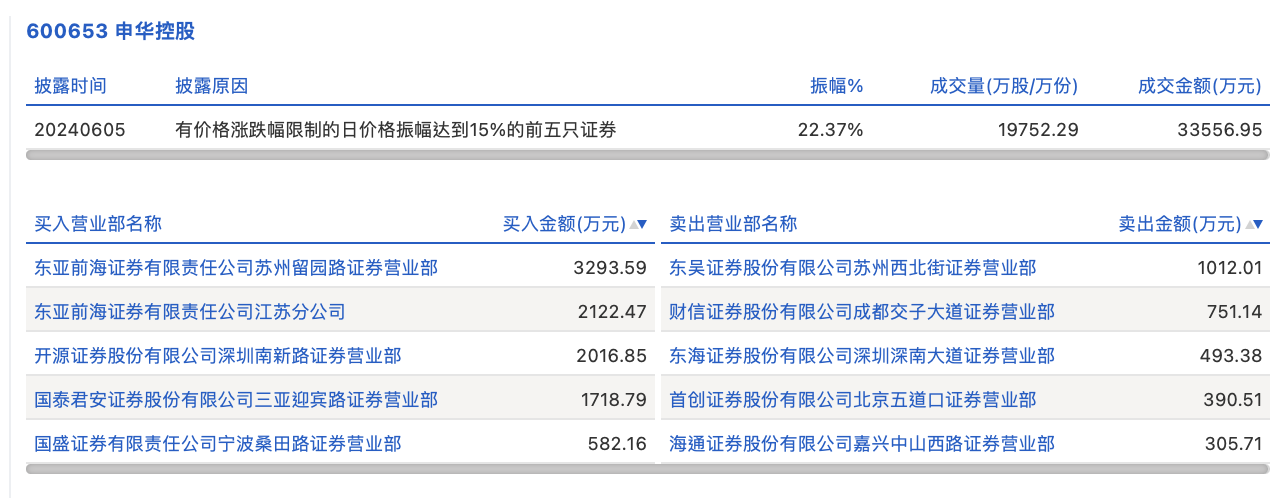Viewport: 1284px width, 498px height.
Task: Open 东海证券 深圳深南大道证券营业部 link
Action: coord(862,356)
